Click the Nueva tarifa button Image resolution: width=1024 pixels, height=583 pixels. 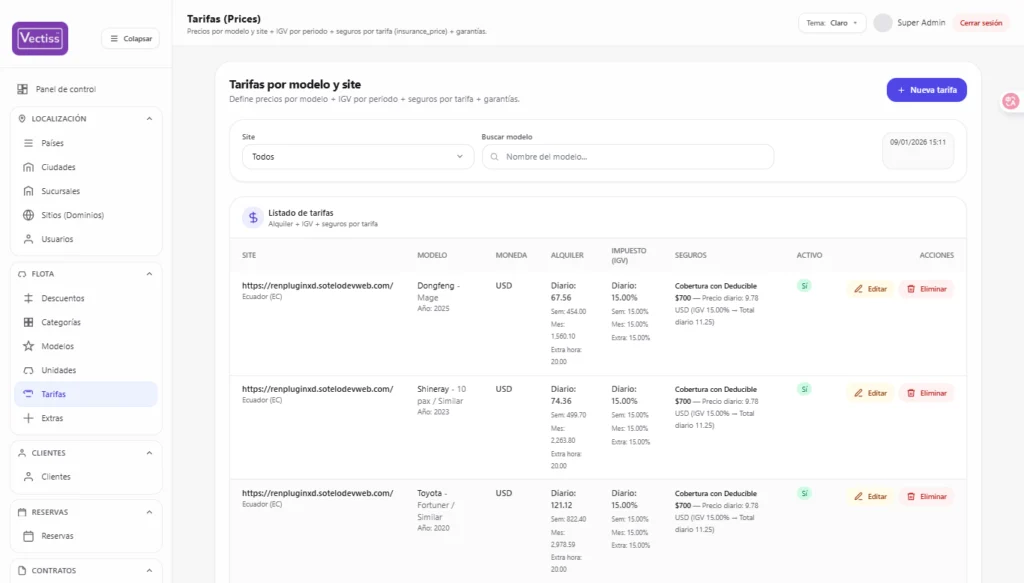point(926,90)
